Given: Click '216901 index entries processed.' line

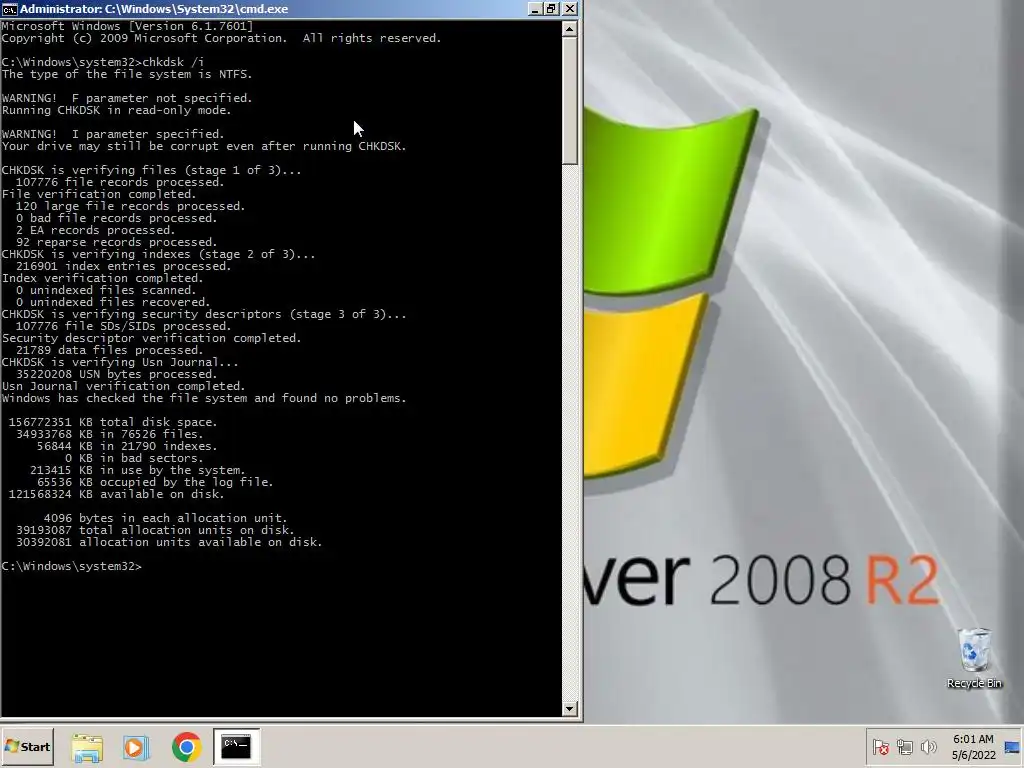Looking at the screenshot, I should [123, 266].
